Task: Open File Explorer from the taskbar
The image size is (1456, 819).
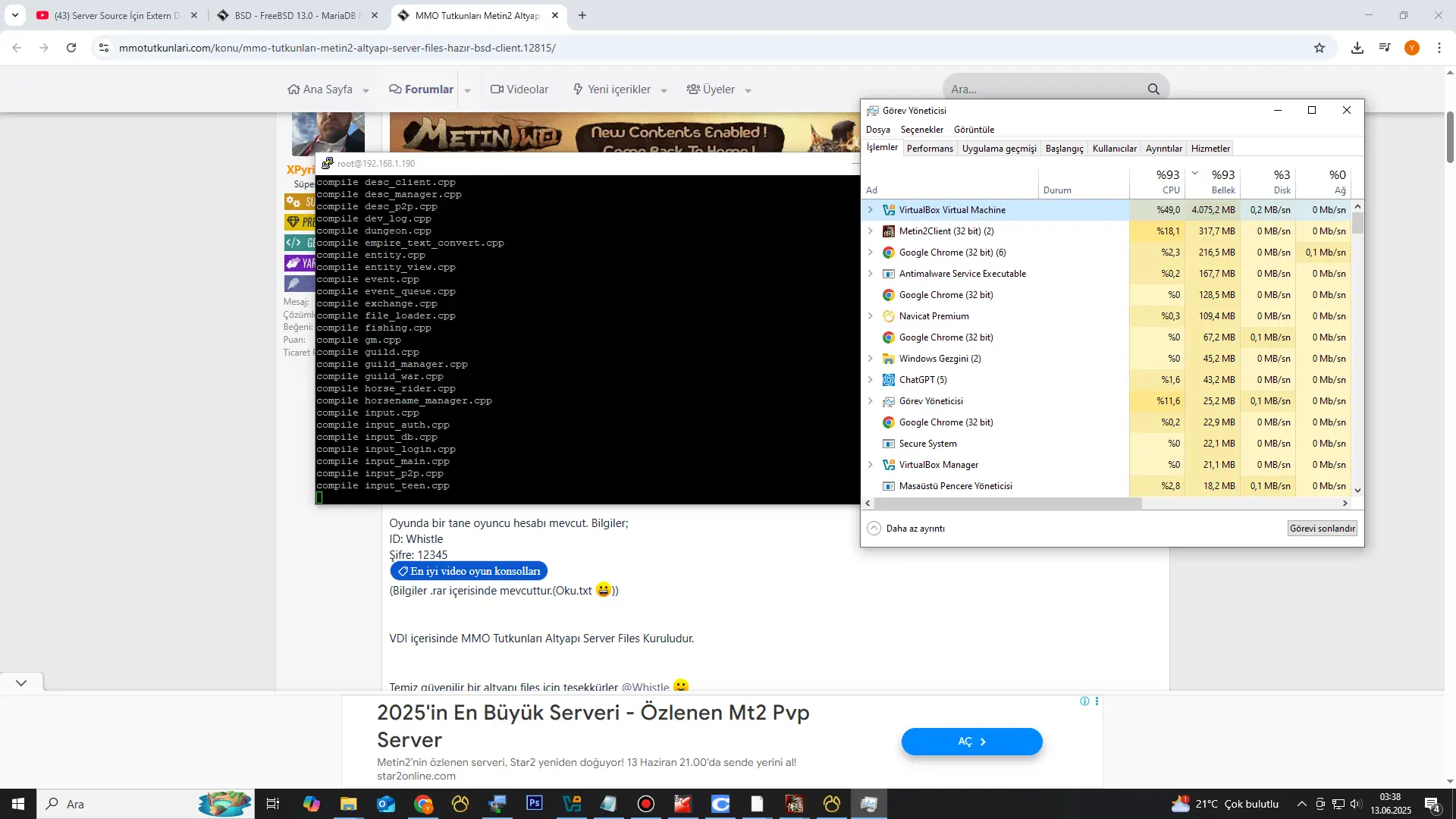Action: pos(348,804)
